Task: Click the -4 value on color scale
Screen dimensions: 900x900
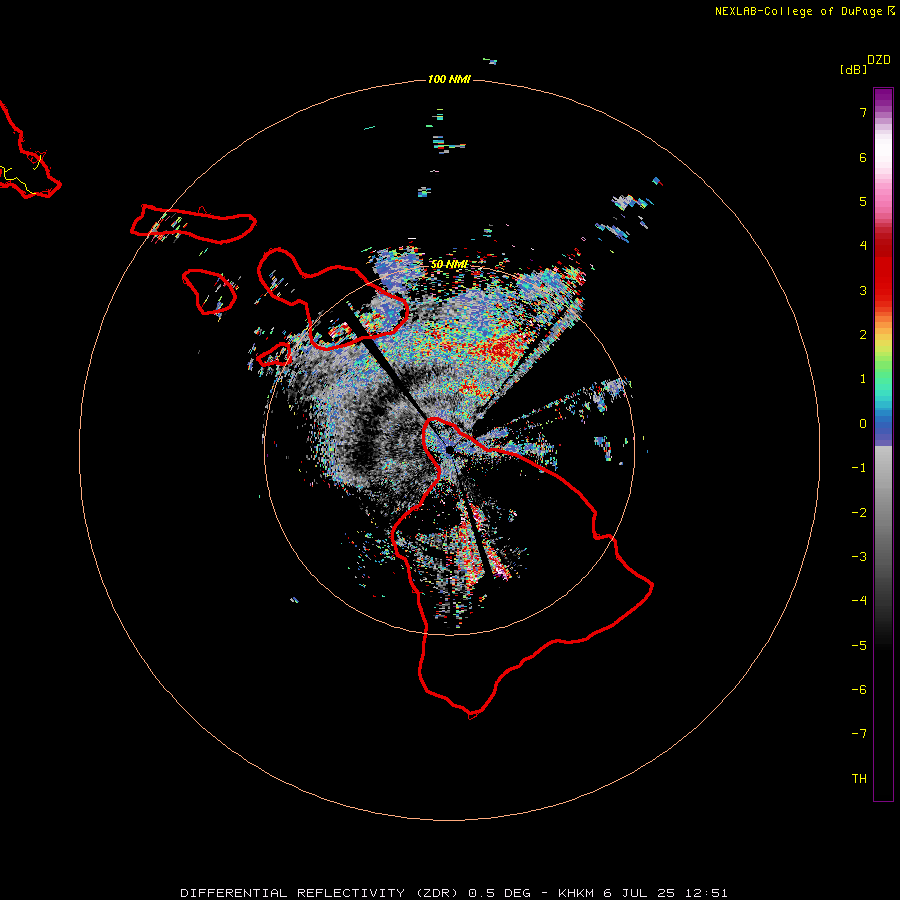Action: point(859,600)
